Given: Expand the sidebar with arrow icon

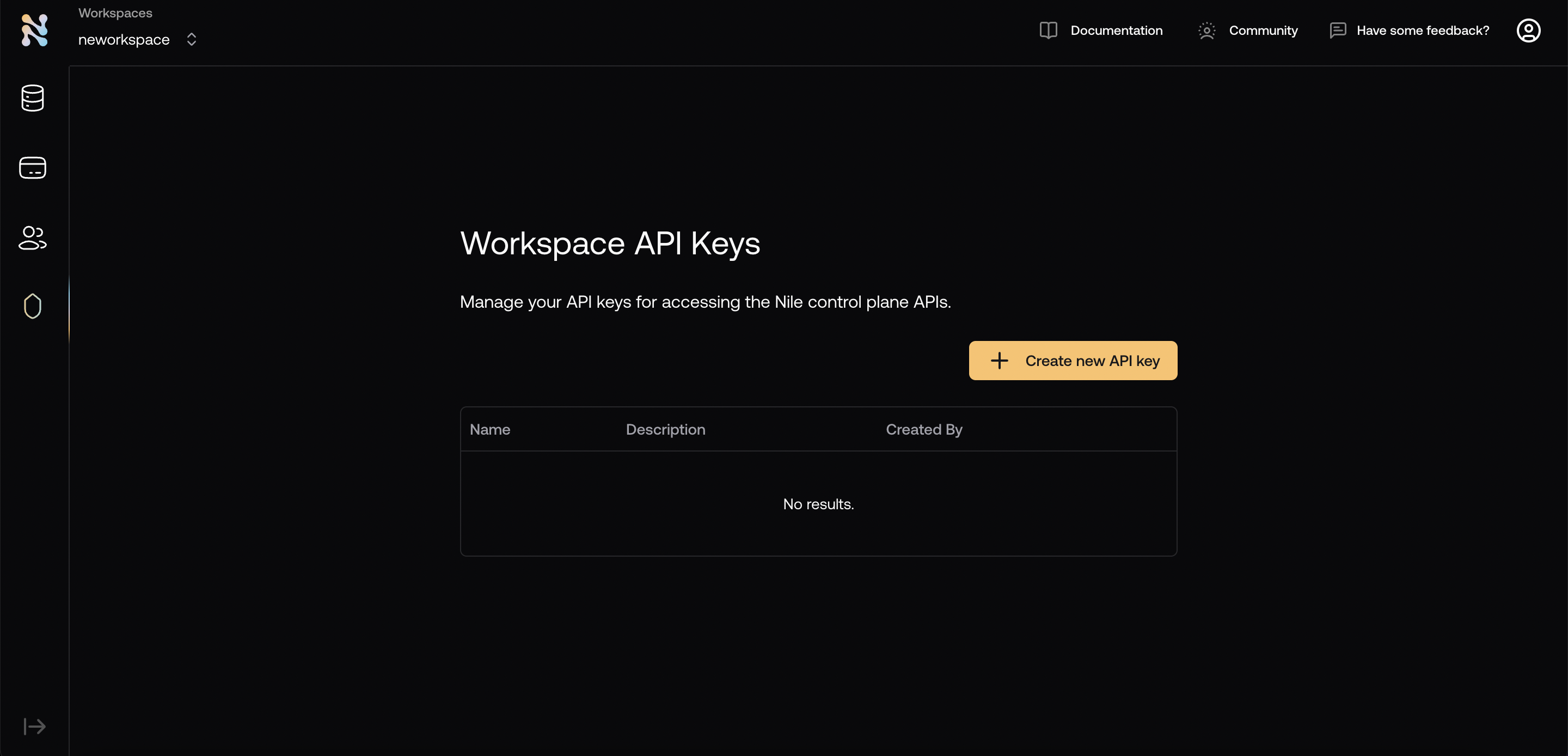Looking at the screenshot, I should tap(34, 726).
